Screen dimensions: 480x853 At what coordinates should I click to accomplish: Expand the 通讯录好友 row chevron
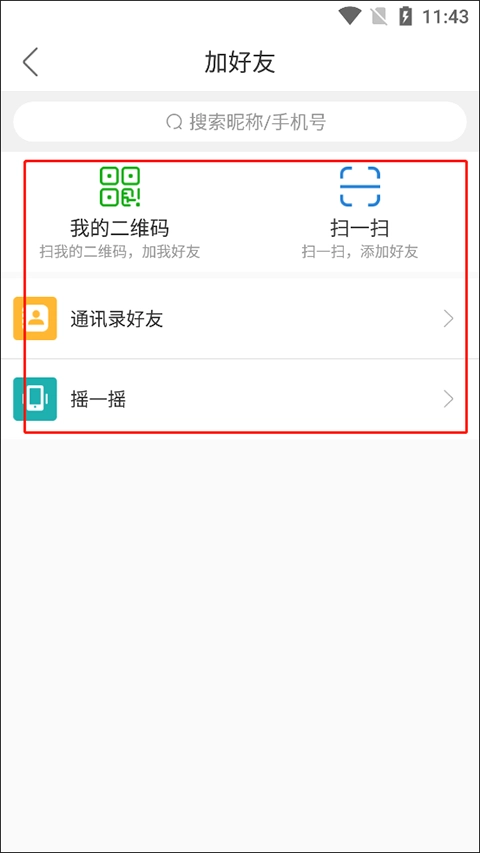pos(448,319)
